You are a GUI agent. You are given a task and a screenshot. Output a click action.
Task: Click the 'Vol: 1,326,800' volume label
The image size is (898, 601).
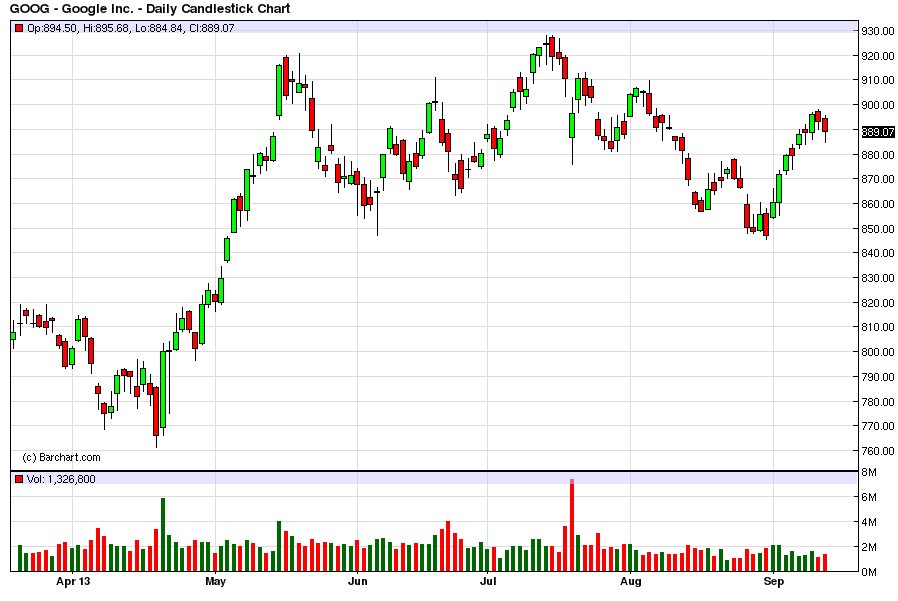[61, 479]
